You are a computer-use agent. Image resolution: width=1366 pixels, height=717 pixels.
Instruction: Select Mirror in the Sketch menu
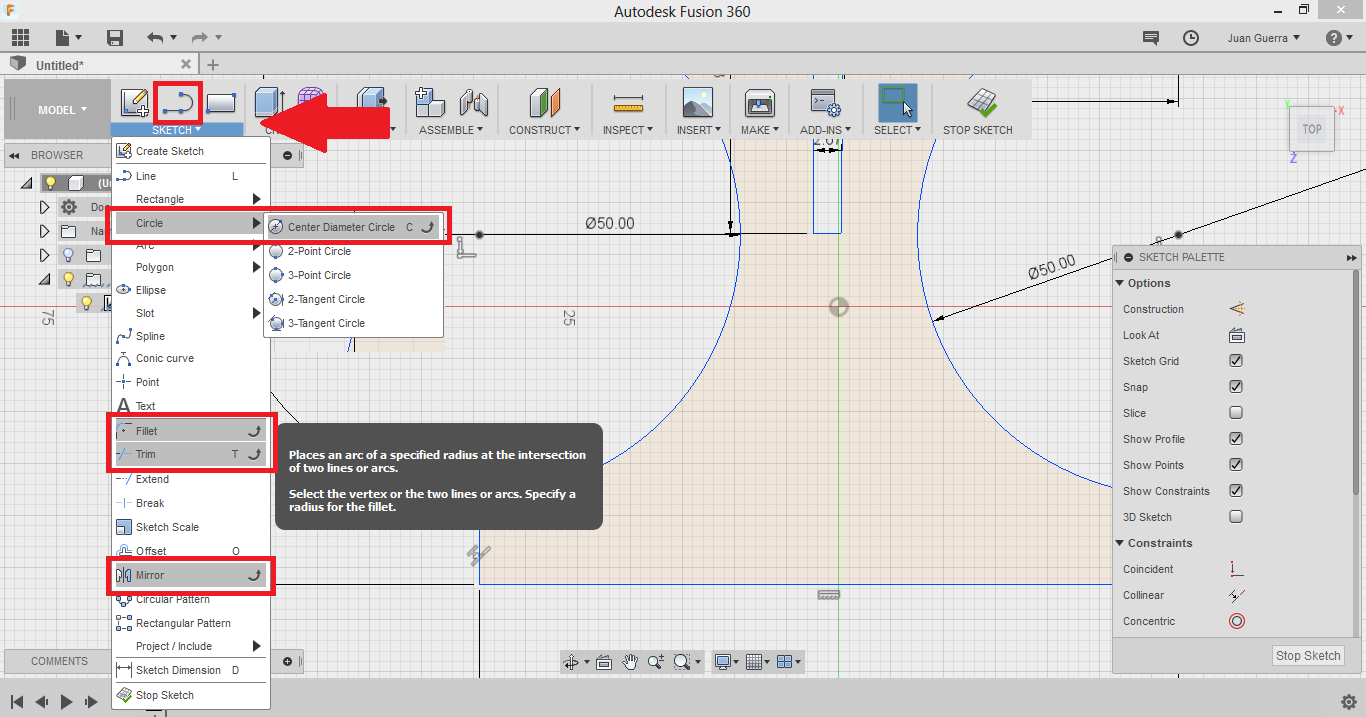(x=190, y=575)
